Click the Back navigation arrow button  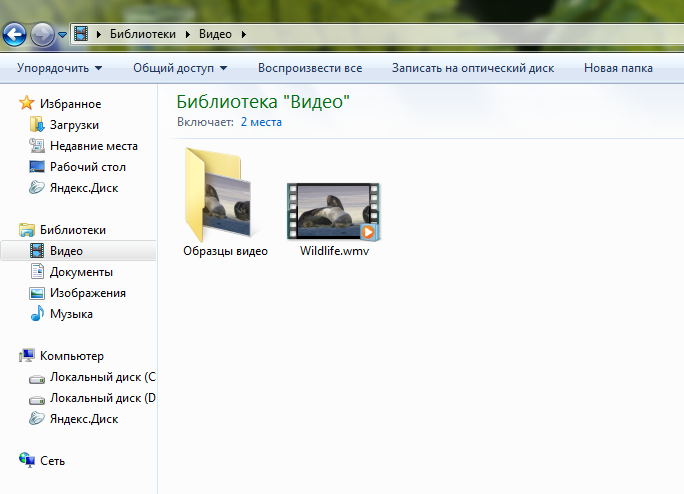tap(14, 36)
